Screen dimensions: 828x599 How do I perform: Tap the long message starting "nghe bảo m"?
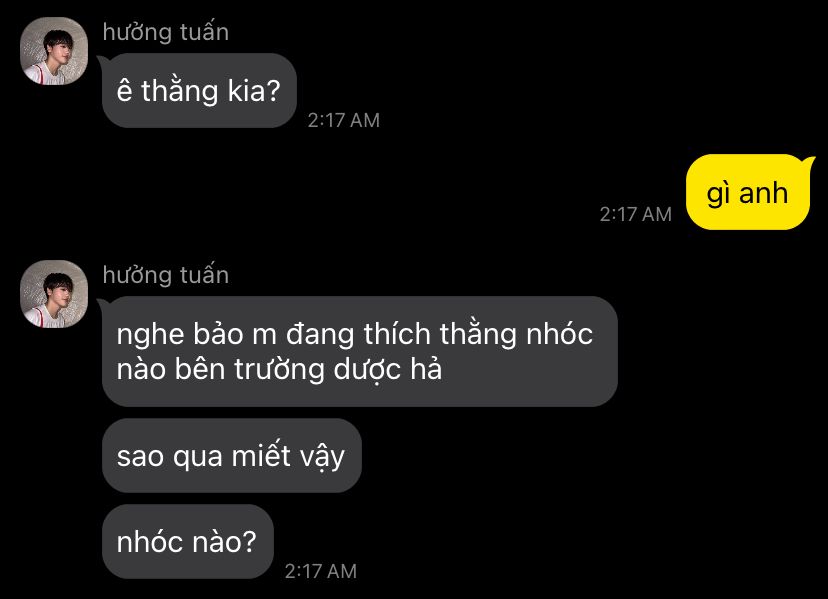[360, 351]
